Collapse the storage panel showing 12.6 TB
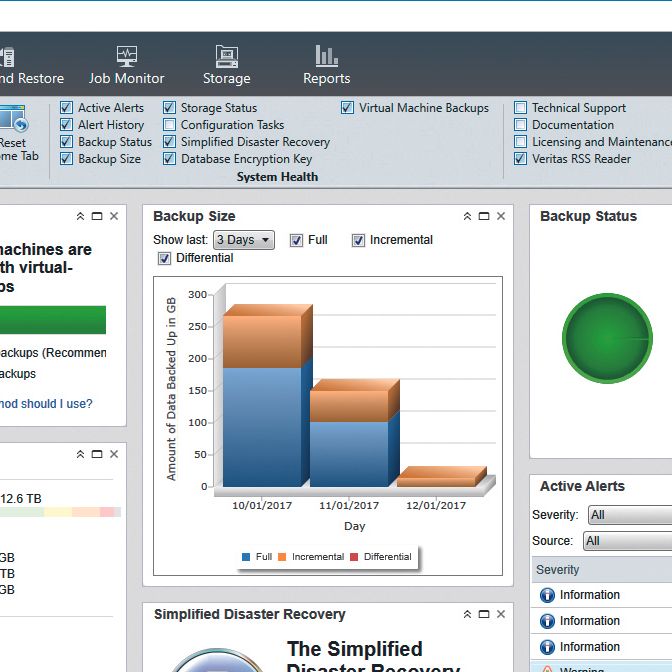Screen dimensions: 672x672 pyautogui.click(x=80, y=454)
